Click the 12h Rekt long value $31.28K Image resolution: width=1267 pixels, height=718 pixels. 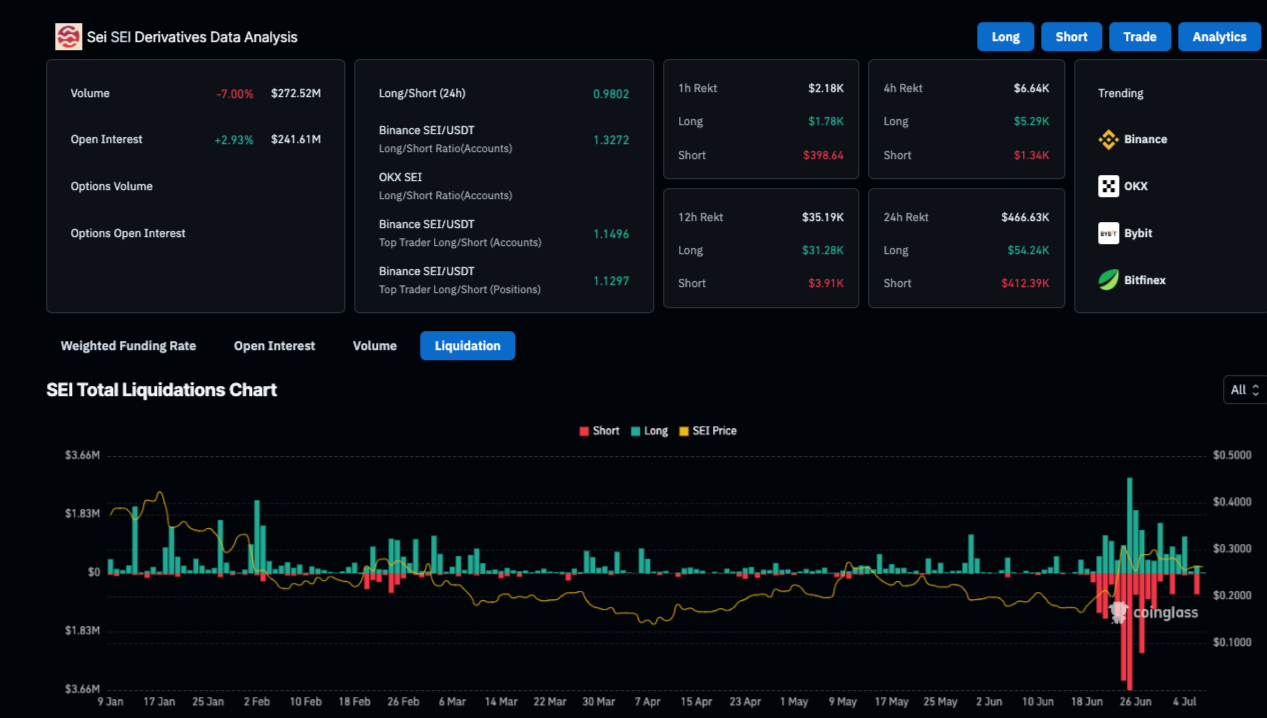(823, 250)
